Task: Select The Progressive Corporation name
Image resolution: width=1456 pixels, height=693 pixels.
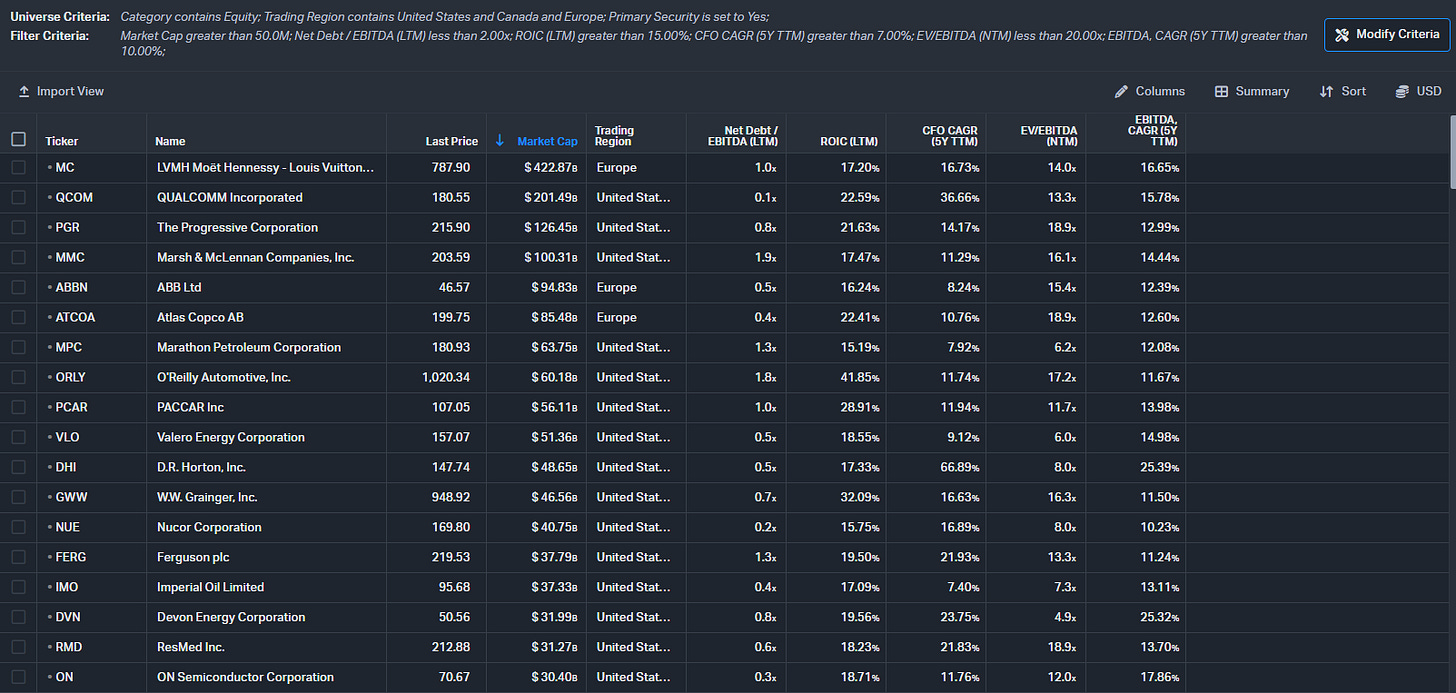Action: [x=238, y=228]
